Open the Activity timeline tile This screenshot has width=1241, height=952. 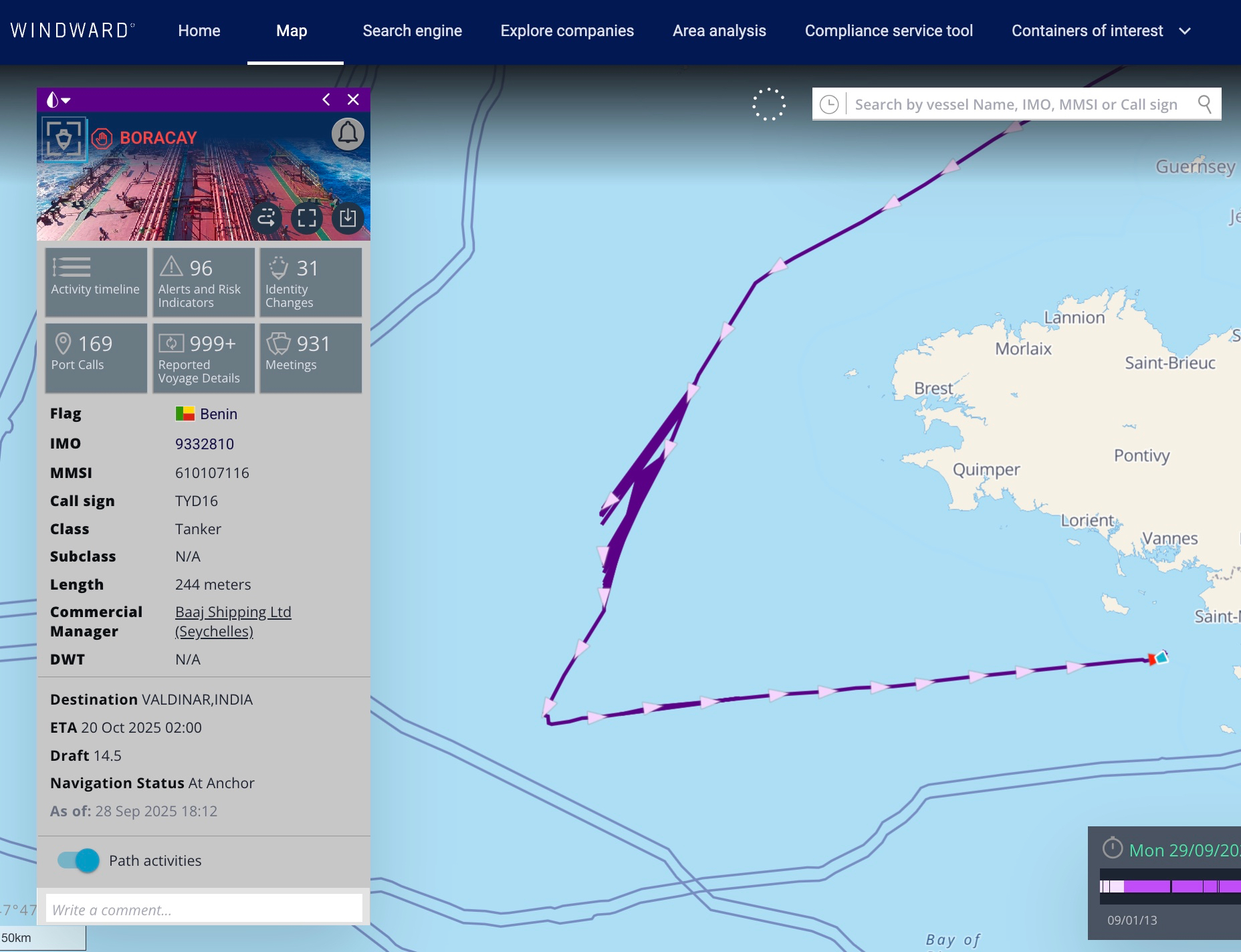(96, 282)
